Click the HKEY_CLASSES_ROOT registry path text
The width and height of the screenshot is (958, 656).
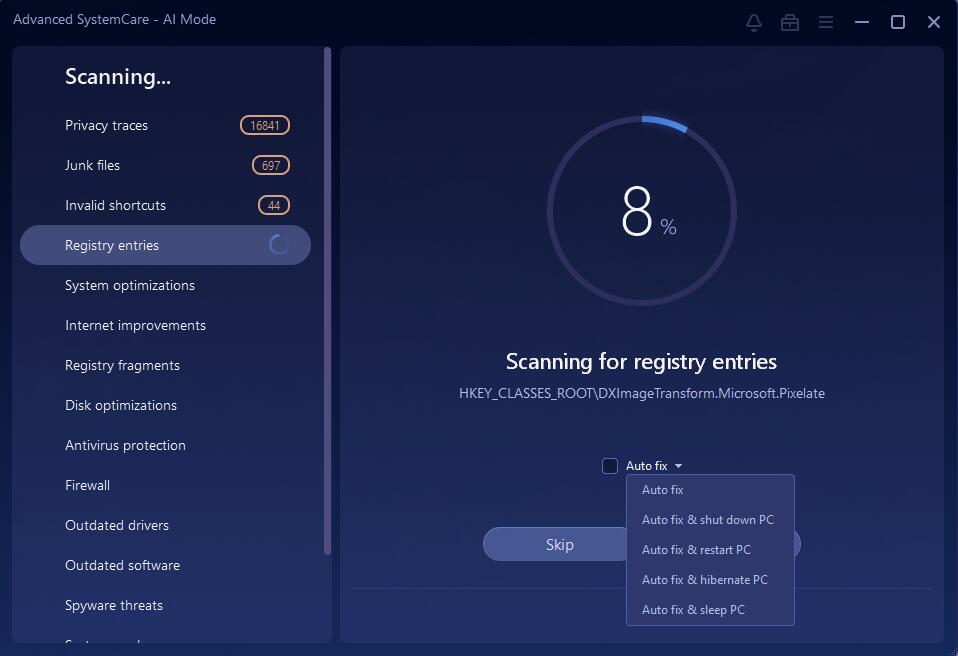pyautogui.click(x=642, y=393)
